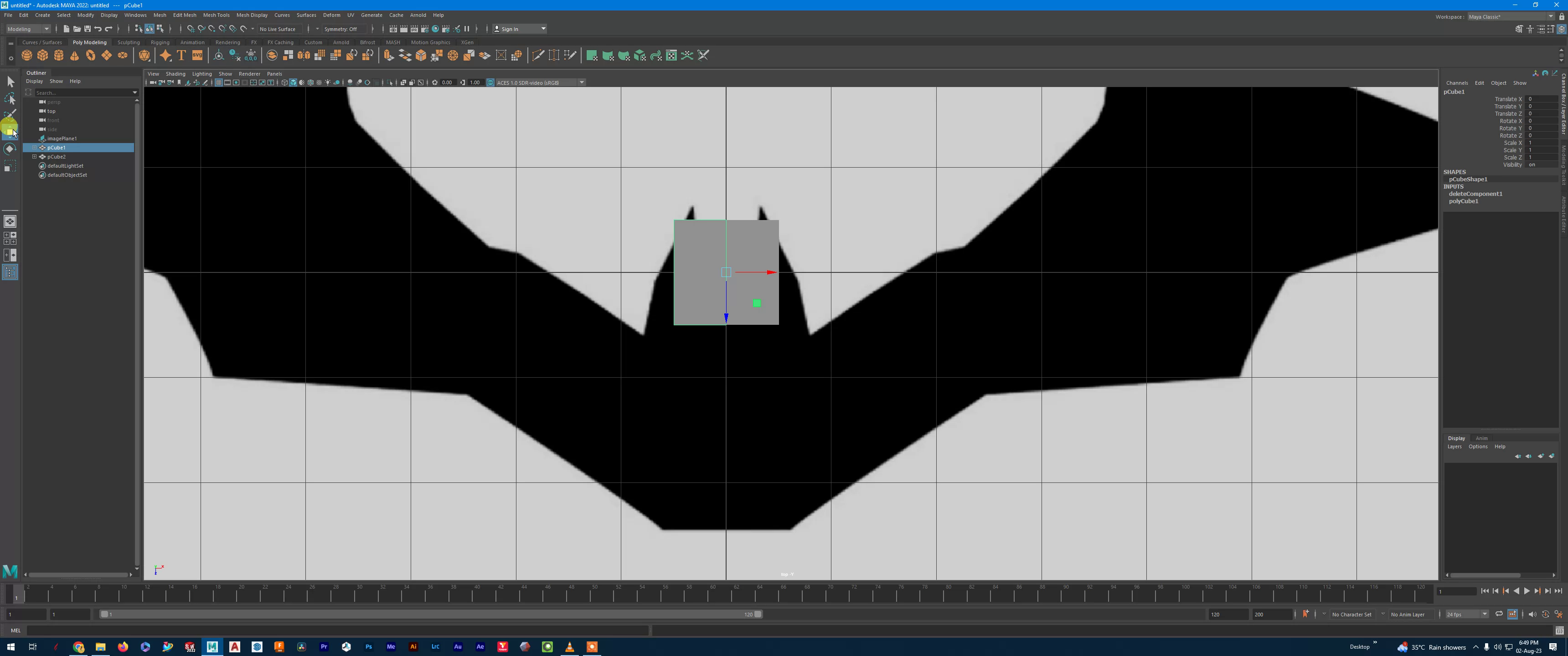1568x656 pixels.
Task: Open Photoshop from the Windows taskbar
Action: (368, 647)
